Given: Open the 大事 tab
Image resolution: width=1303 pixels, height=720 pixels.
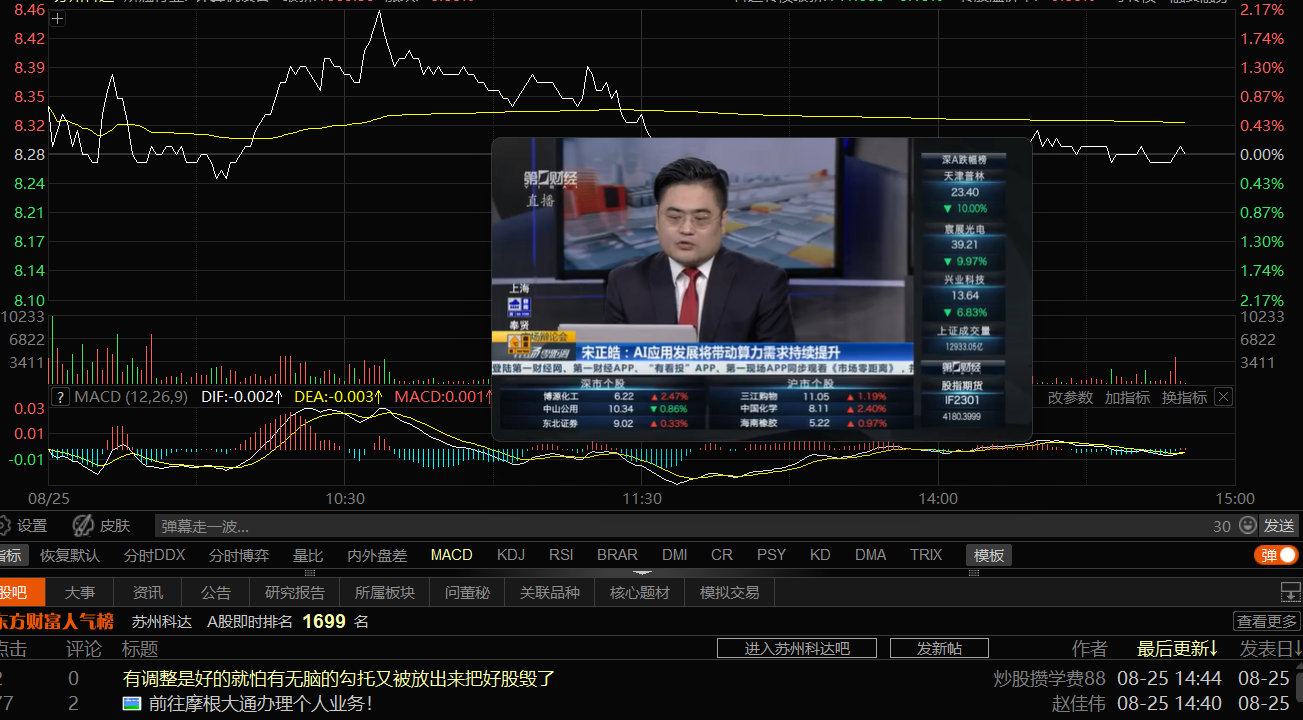Looking at the screenshot, I should [80, 592].
